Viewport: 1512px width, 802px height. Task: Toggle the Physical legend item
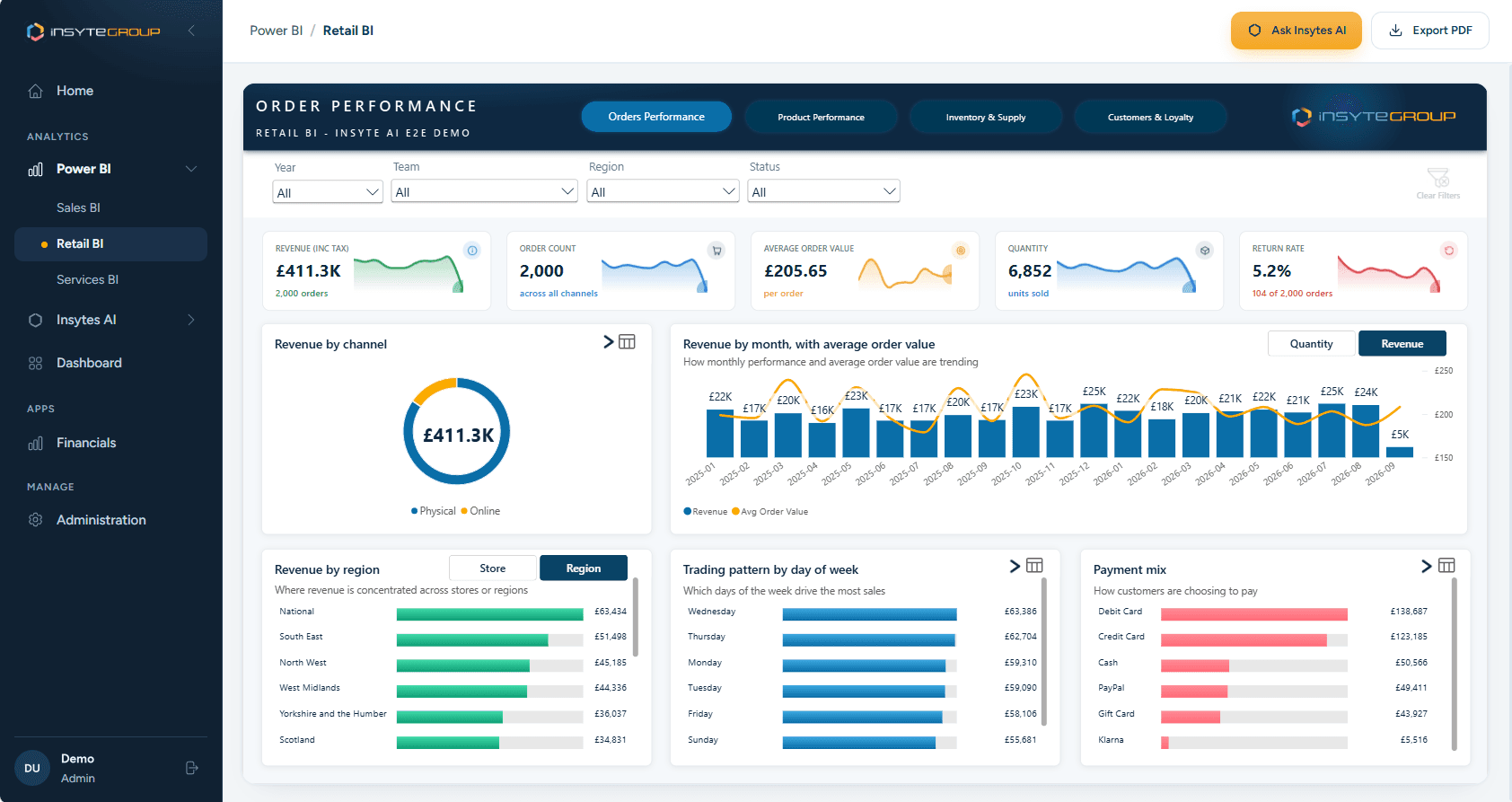coord(434,511)
